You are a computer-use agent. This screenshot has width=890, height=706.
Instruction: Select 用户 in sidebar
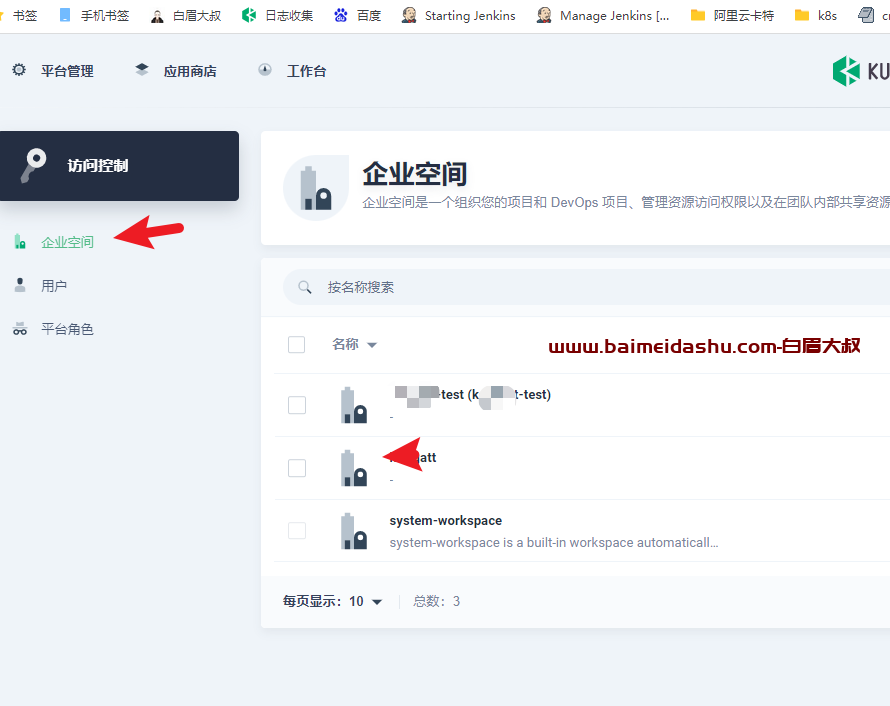(x=54, y=285)
